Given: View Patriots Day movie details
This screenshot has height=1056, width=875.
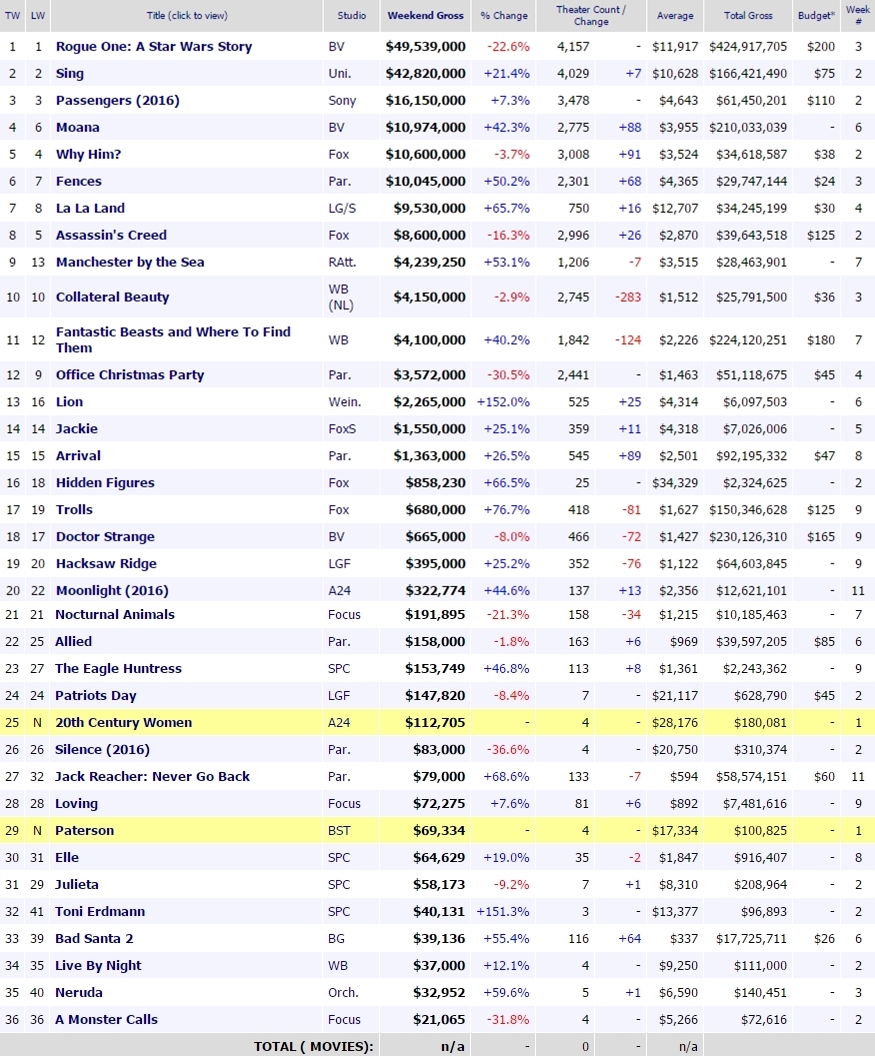Looking at the screenshot, I should pos(96,695).
